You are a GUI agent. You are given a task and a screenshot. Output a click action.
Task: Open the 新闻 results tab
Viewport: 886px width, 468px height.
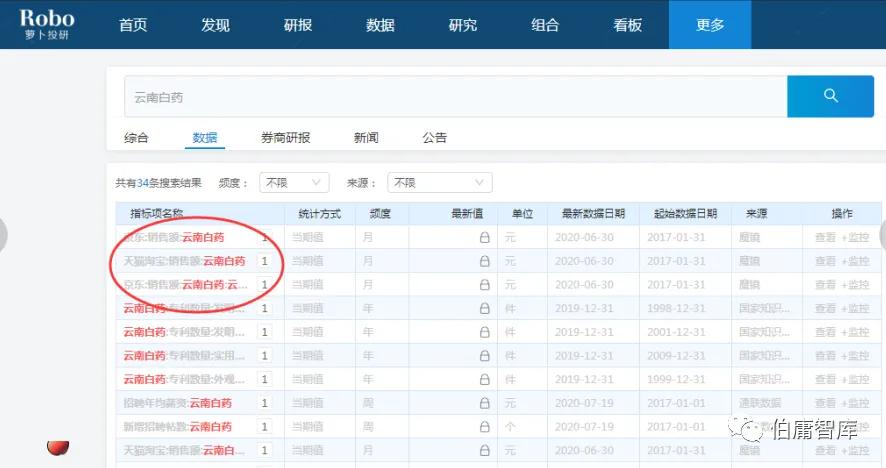[x=366, y=137]
